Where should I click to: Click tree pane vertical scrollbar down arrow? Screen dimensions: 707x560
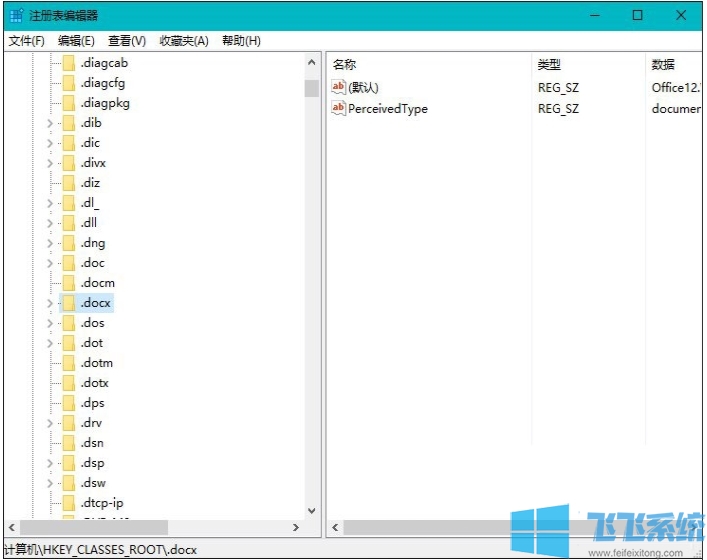coord(311,510)
